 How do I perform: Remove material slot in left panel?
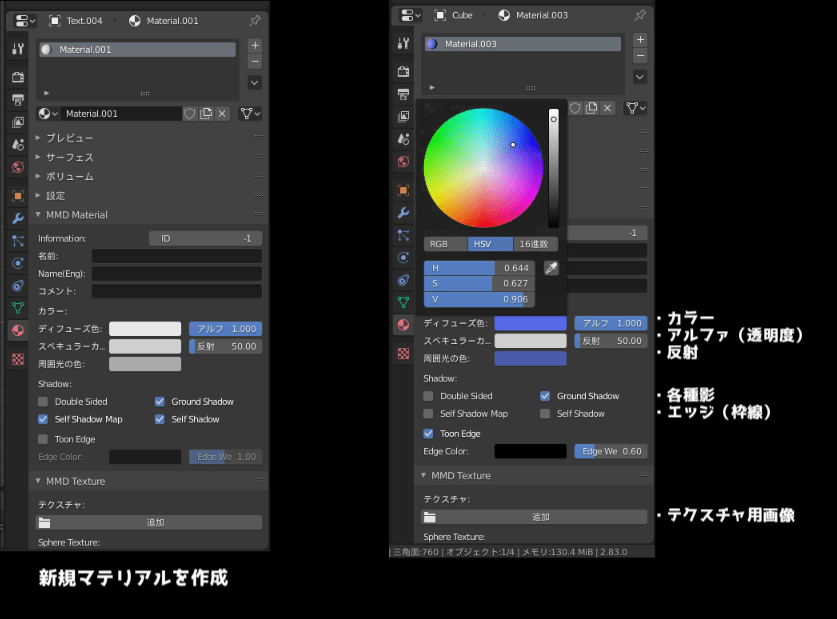(255, 61)
